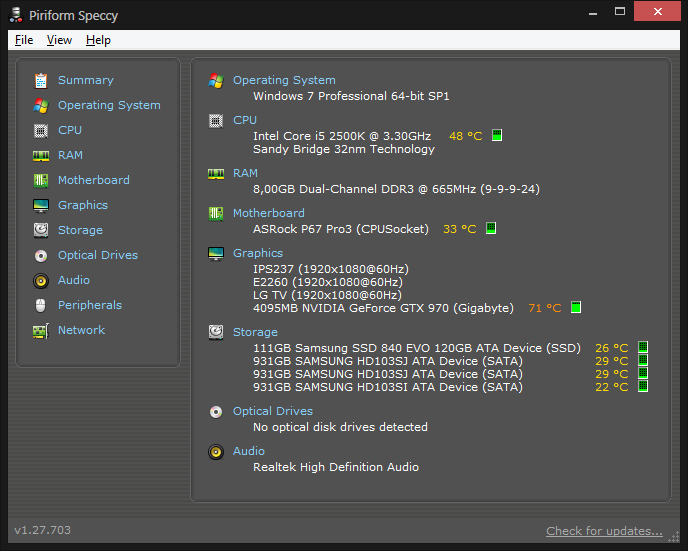Select Summary in the sidebar

click(x=86, y=80)
